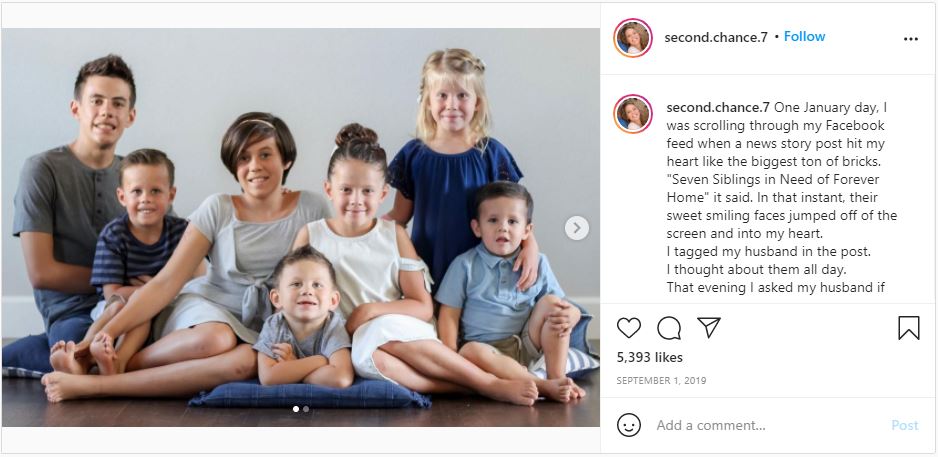Open second.chance.7 username in the header
The image size is (938, 457).
(x=715, y=37)
